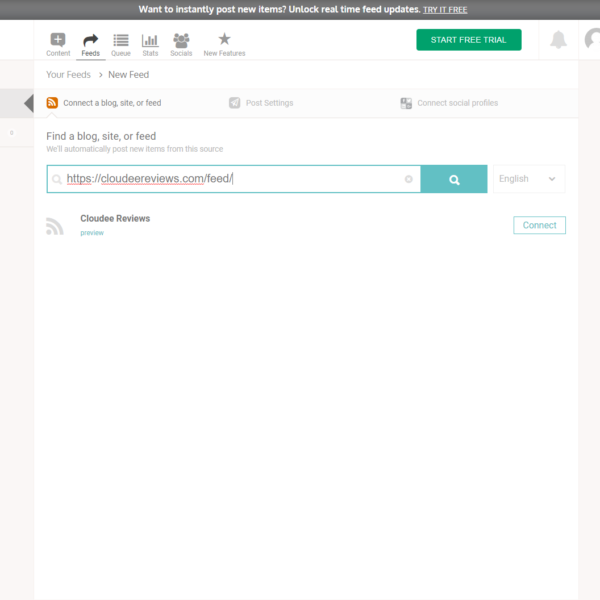Click the grey RSS icon beside Cloudee Reviews
This screenshot has height=600, width=600.
(55, 226)
